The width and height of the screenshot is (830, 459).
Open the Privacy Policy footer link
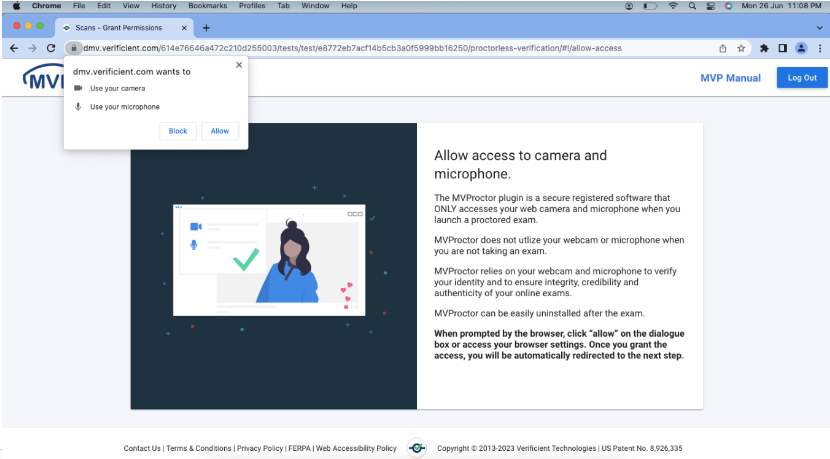260,448
